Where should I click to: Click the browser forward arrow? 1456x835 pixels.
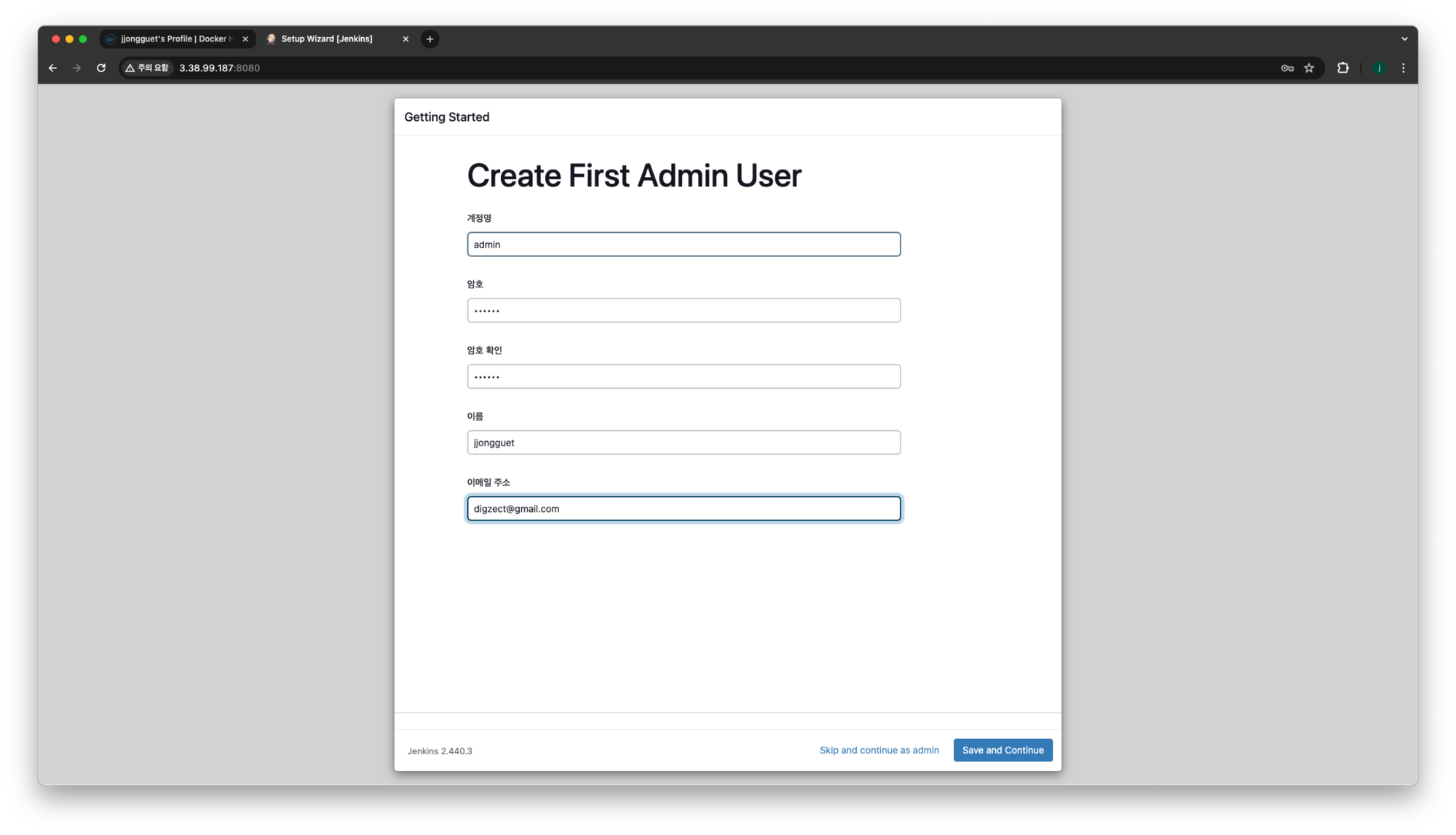[x=76, y=68]
